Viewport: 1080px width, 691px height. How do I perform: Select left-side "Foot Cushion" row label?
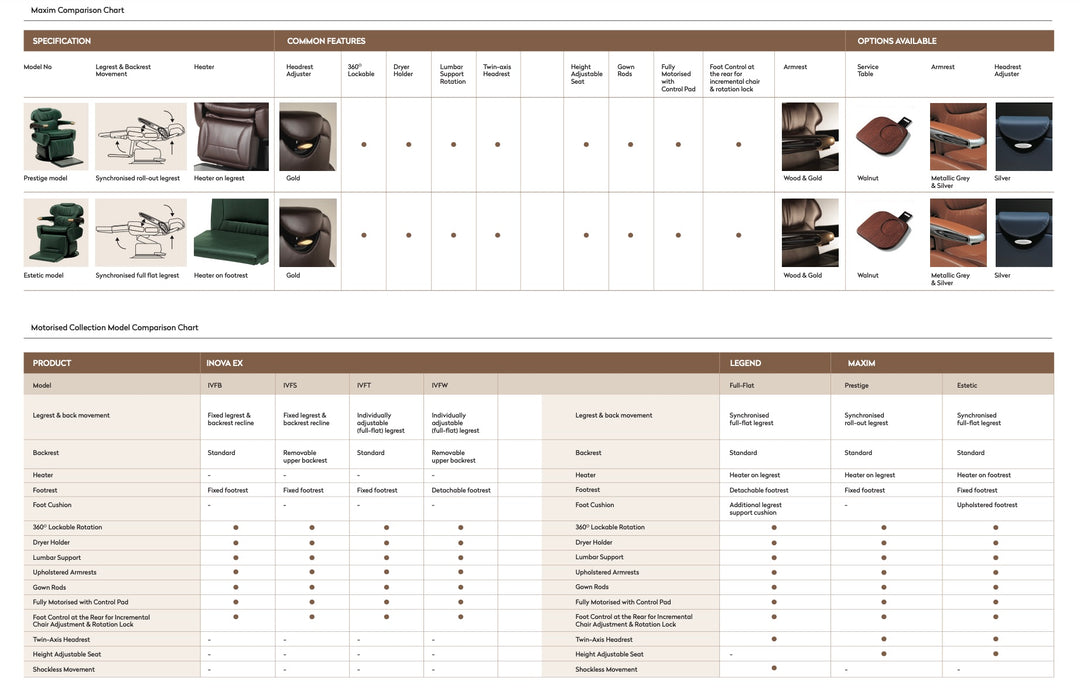[52, 505]
